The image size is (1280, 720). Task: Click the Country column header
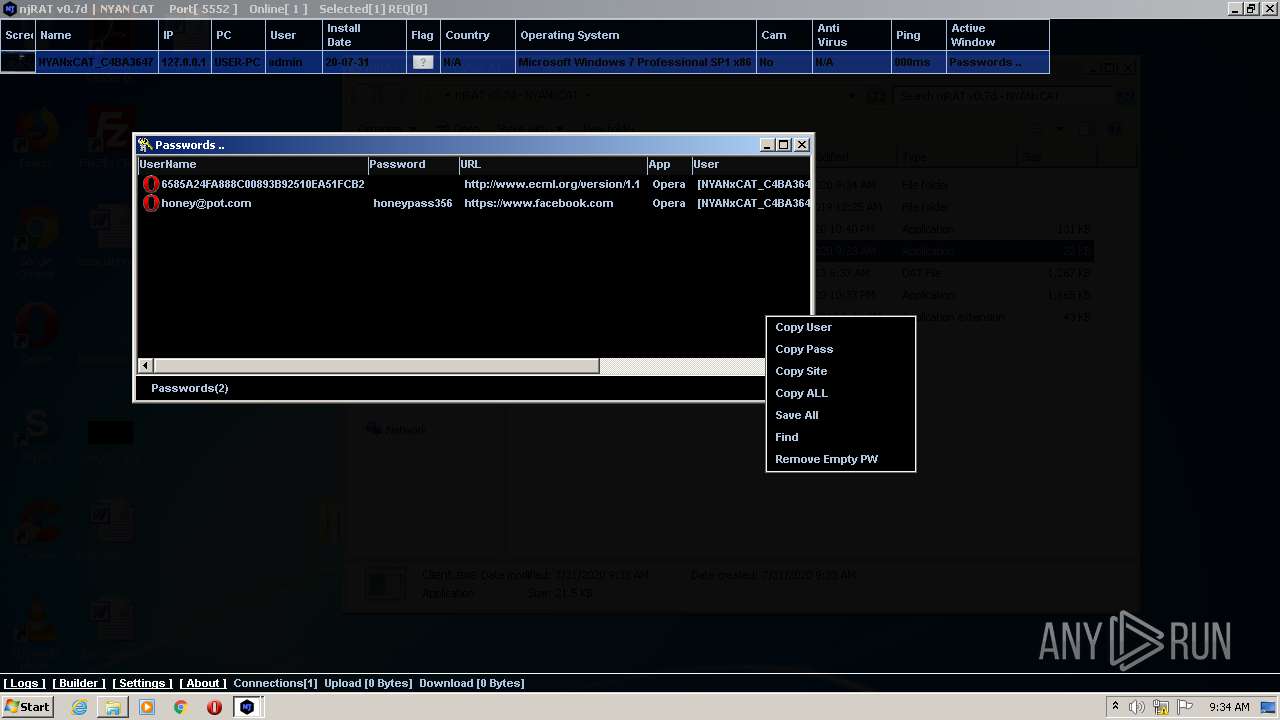[478, 35]
